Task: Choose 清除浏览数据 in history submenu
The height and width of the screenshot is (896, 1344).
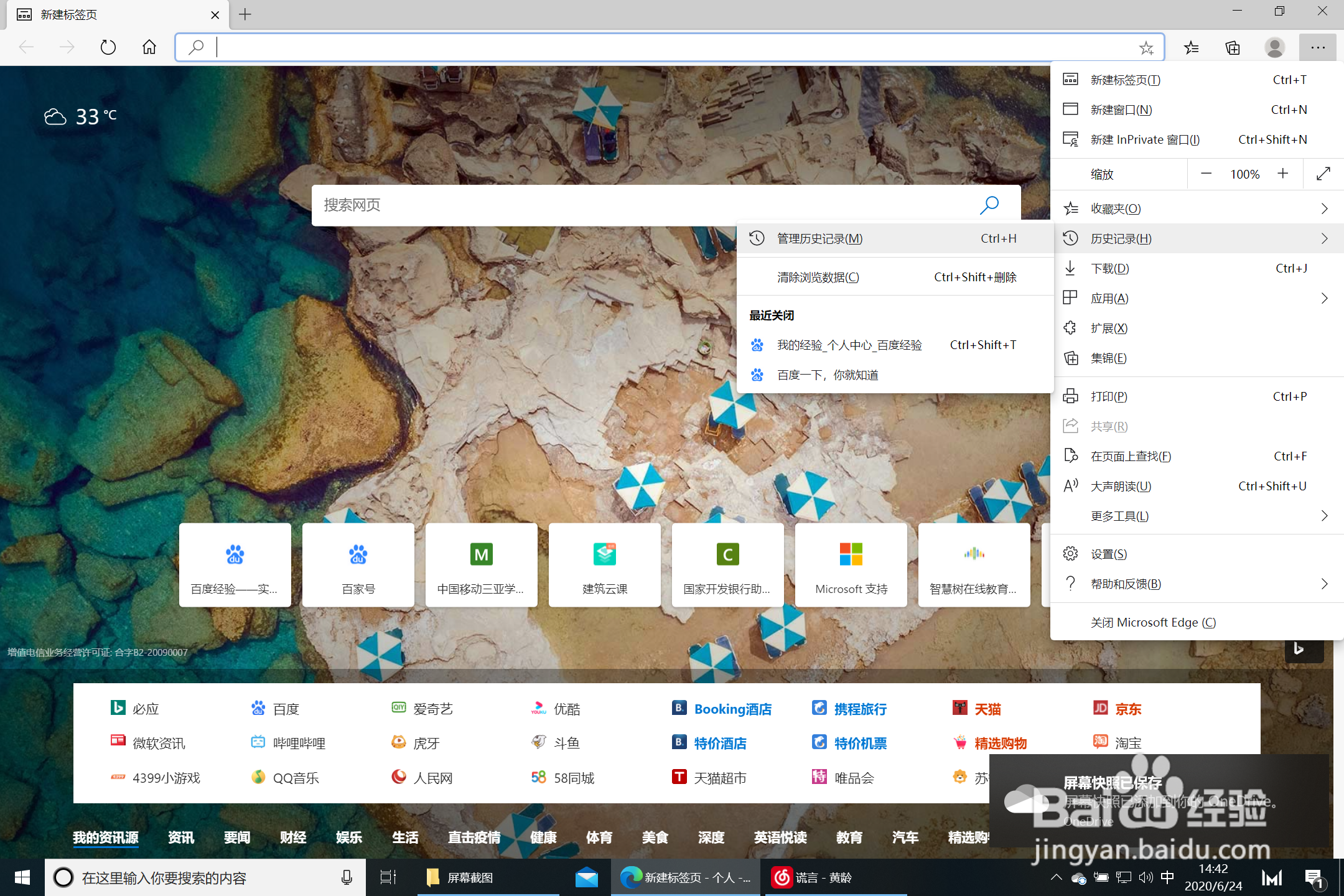Action: click(895, 277)
